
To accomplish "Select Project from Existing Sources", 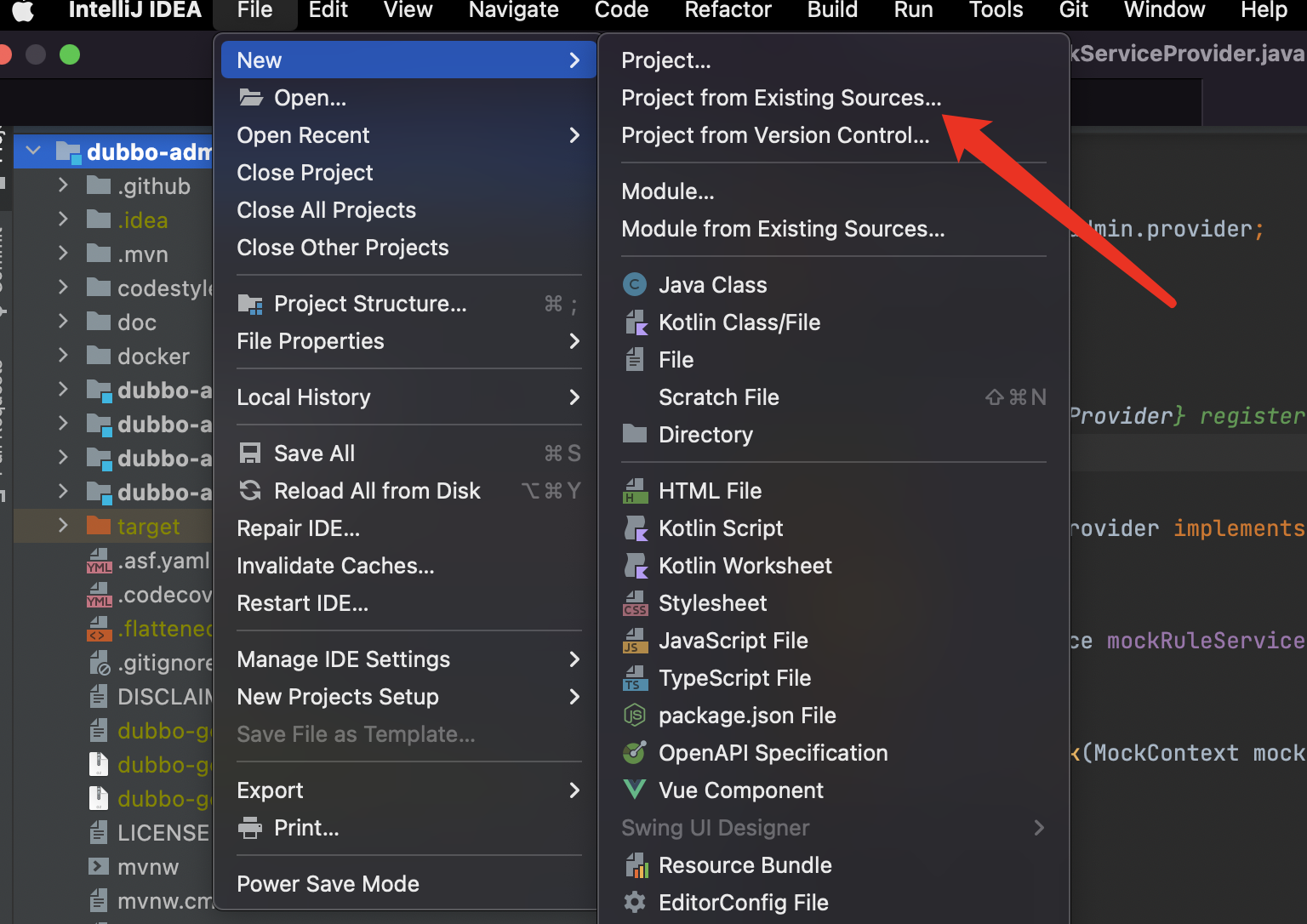I will point(781,98).
